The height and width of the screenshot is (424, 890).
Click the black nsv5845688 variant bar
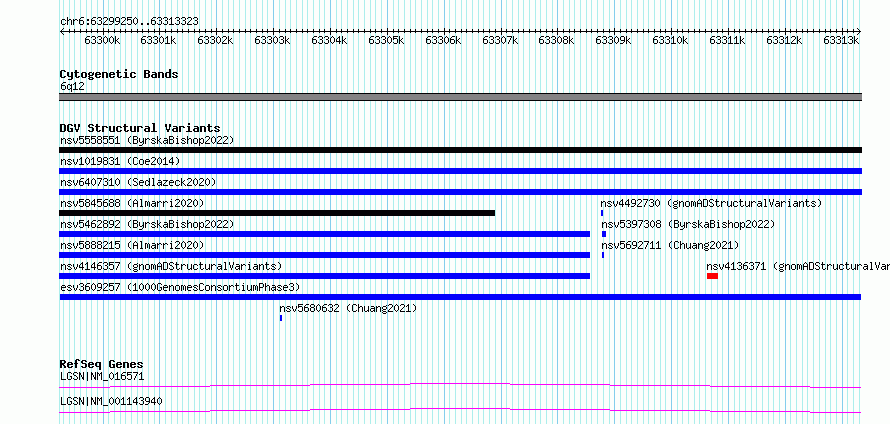pos(277,213)
